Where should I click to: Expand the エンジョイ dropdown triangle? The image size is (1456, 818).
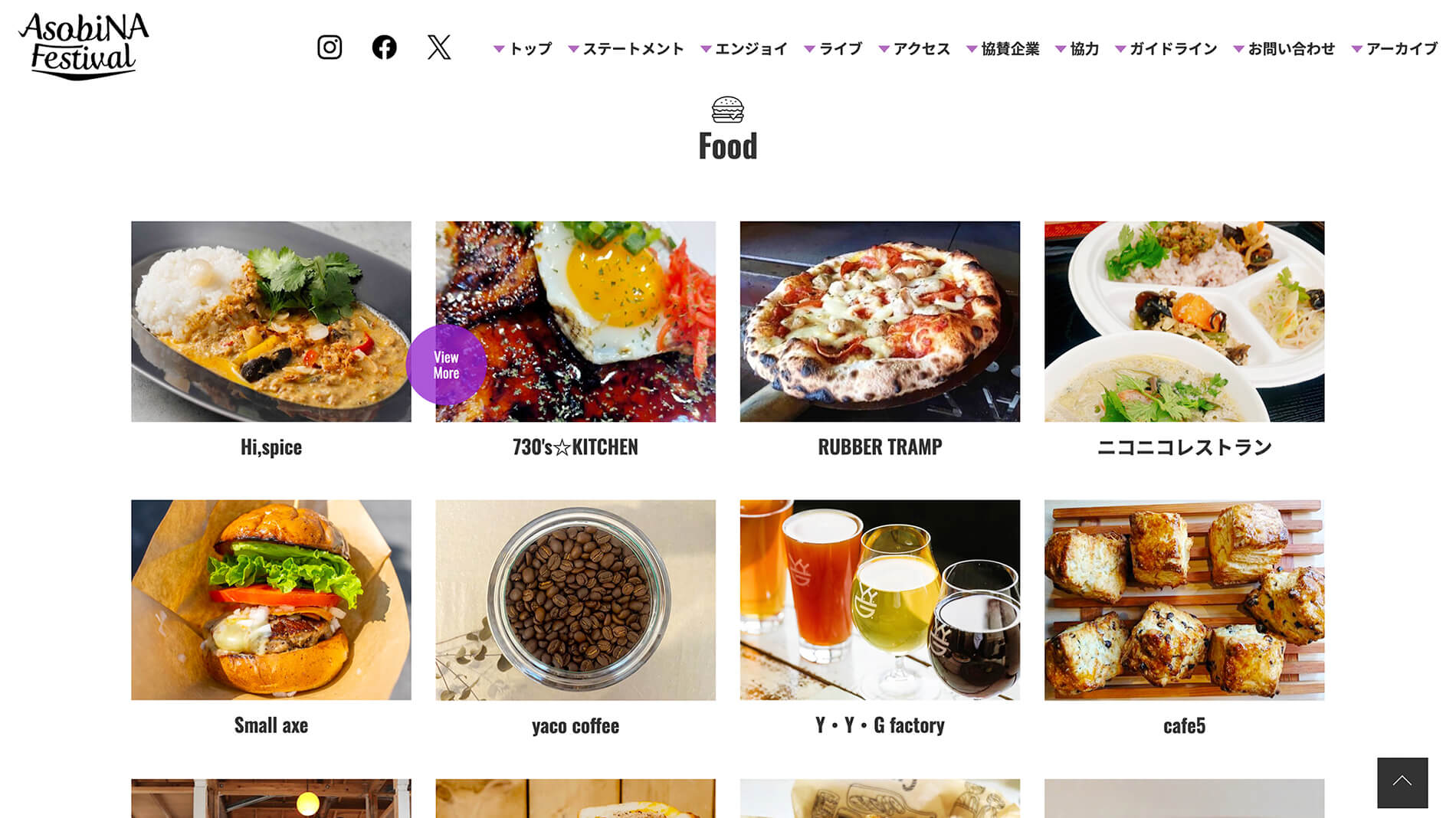pos(706,49)
